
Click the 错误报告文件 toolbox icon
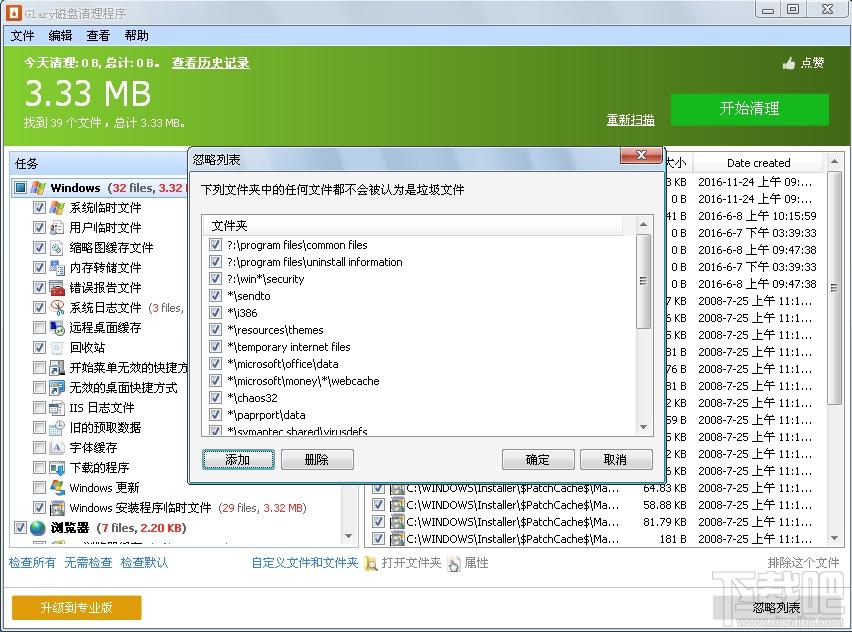[x=58, y=287]
